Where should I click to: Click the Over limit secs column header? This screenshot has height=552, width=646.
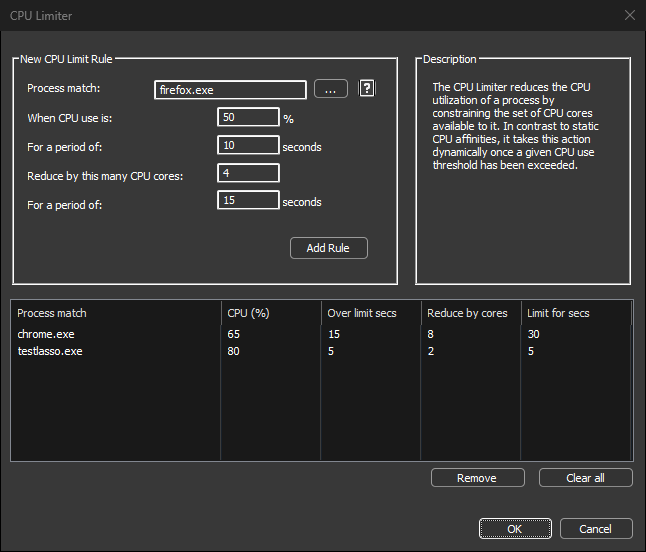(371, 313)
